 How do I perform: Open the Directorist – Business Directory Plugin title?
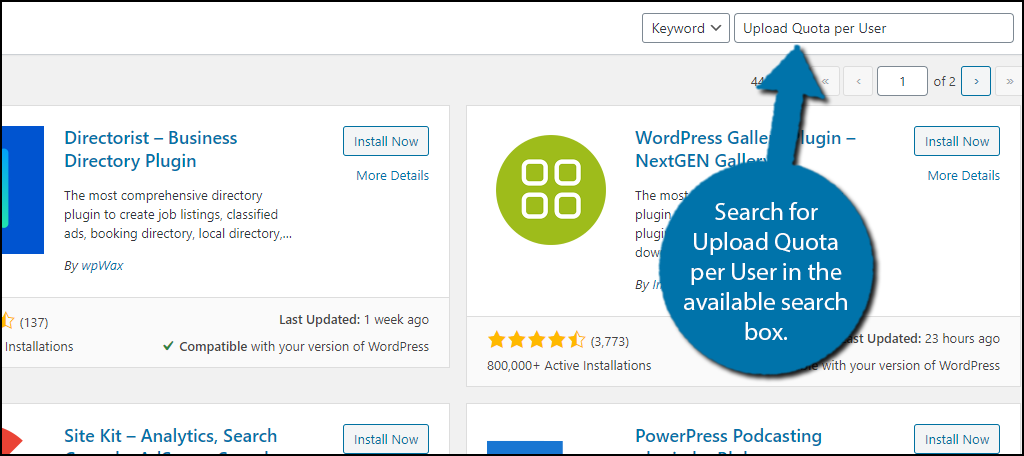point(151,149)
